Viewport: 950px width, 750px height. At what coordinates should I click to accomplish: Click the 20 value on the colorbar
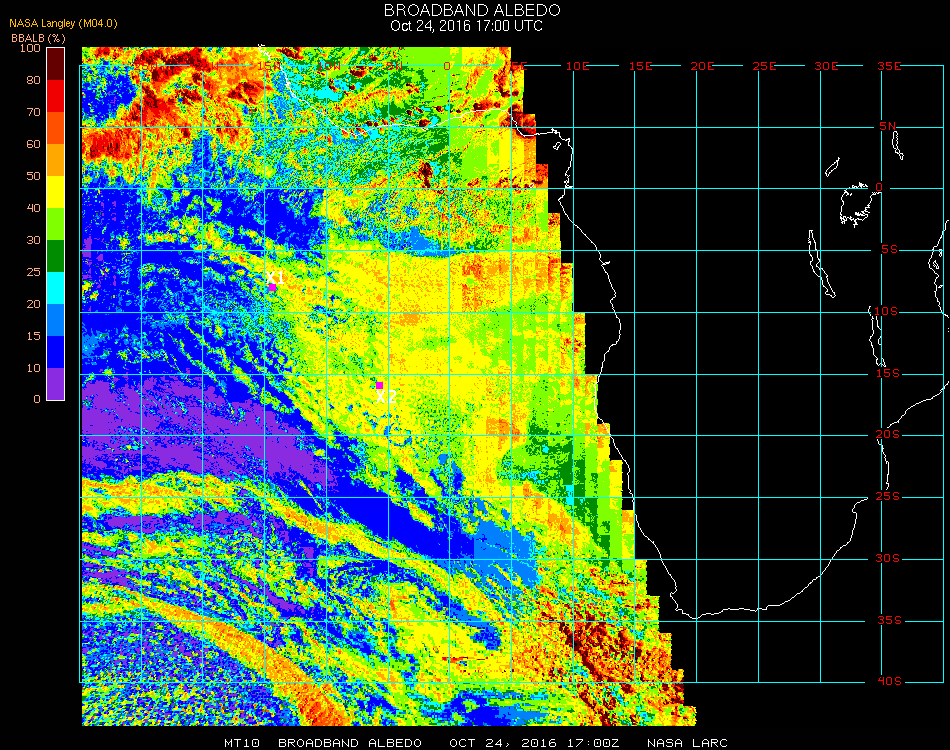33,304
